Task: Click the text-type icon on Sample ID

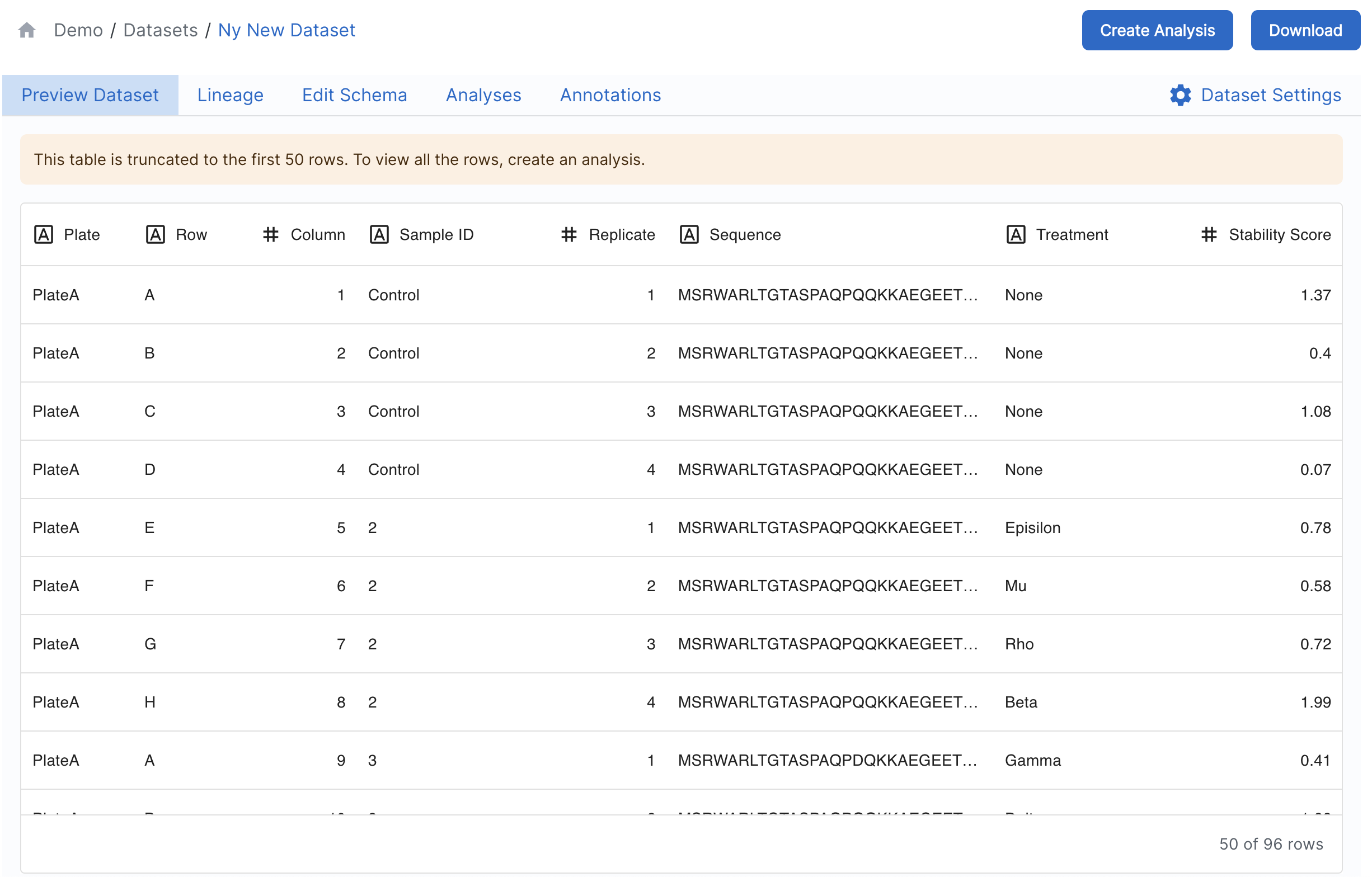Action: (379, 234)
